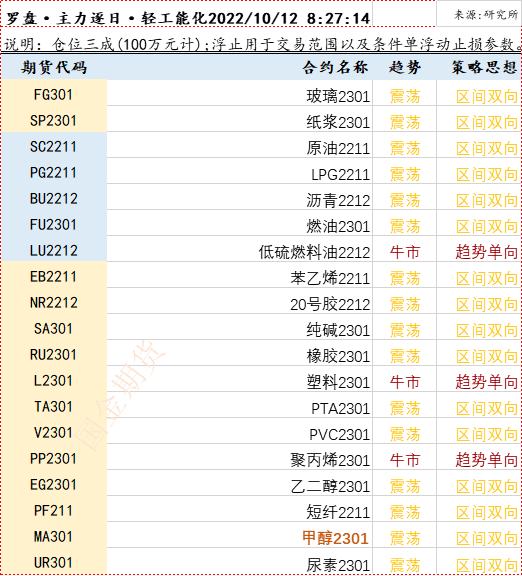Select the L2301 code cell

(x=54, y=379)
